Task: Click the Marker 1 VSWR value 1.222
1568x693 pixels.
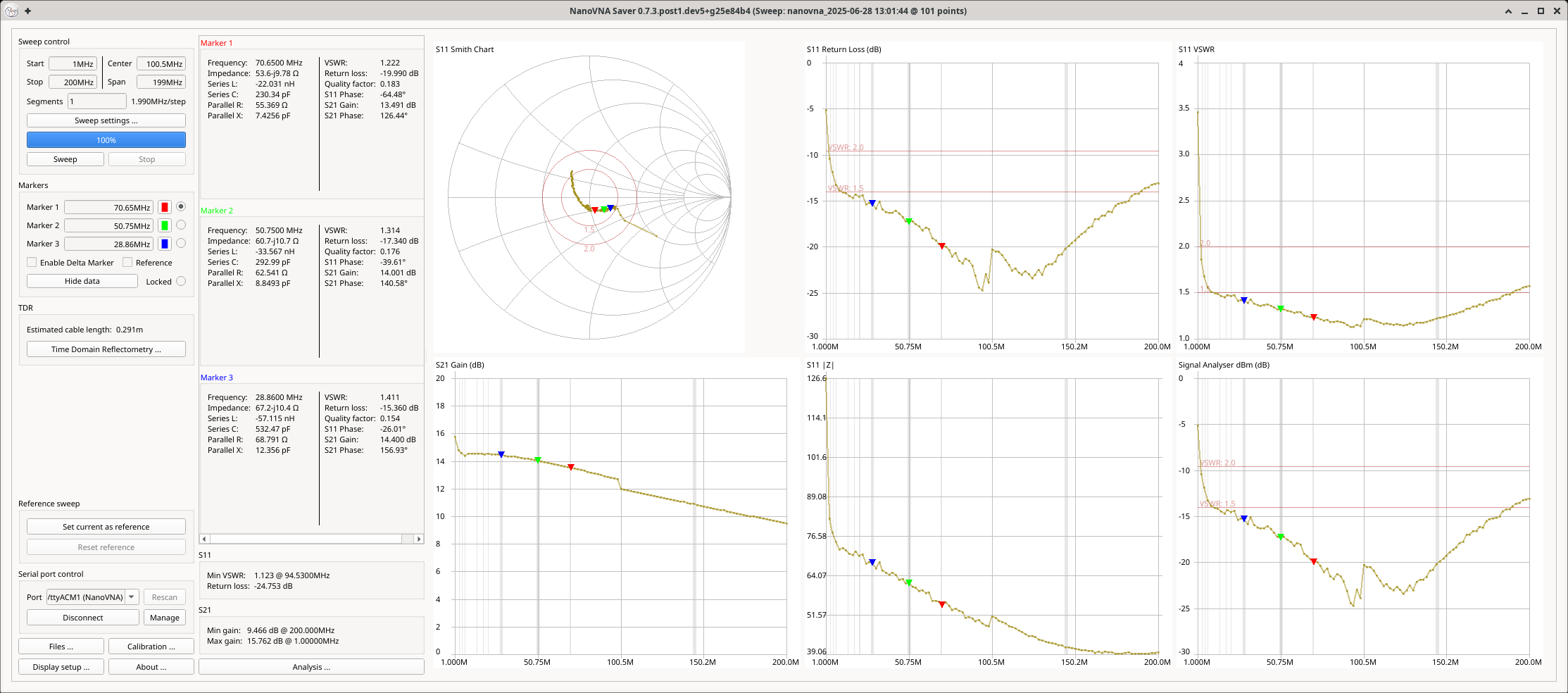Action: 390,63
